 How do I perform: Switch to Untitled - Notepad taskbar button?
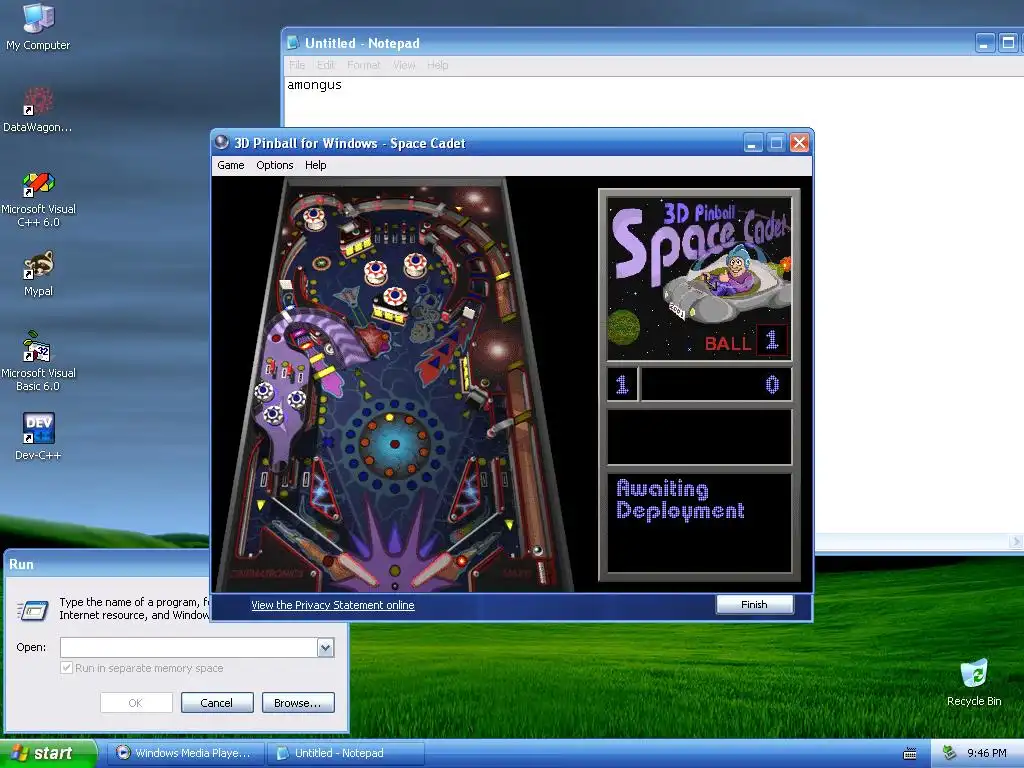(x=345, y=753)
